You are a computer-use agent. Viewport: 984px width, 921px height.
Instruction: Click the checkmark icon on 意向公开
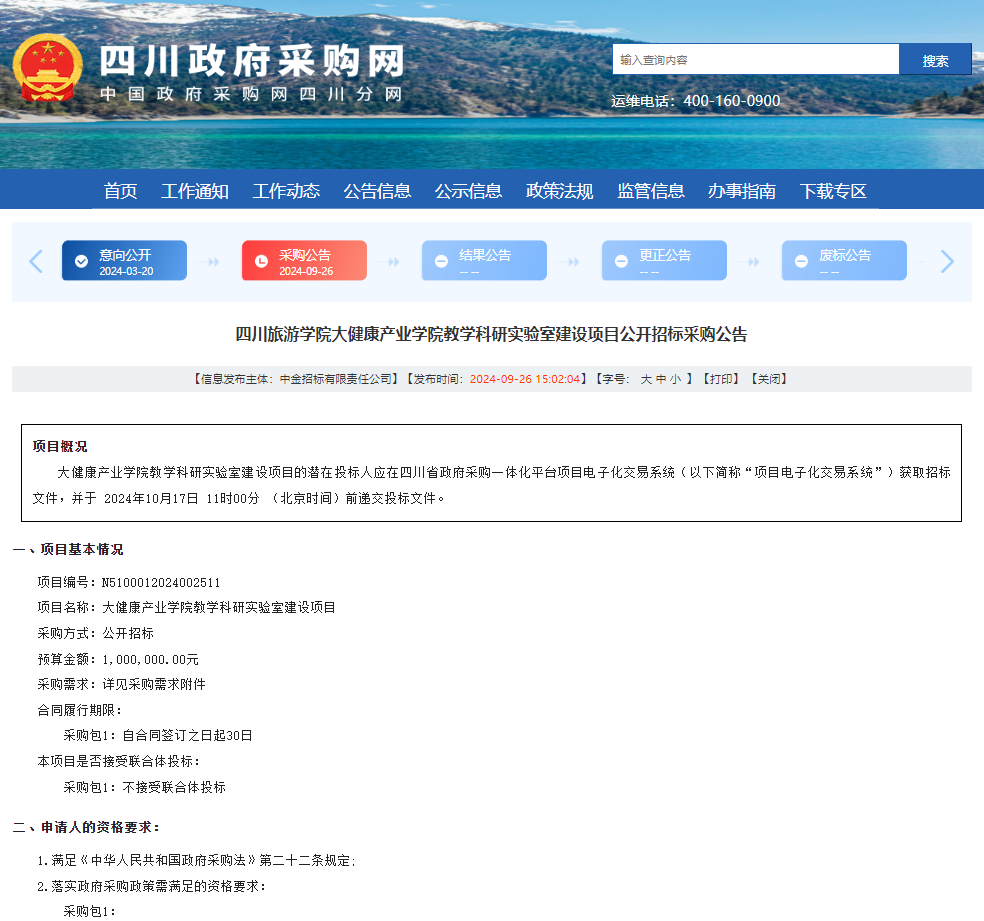tap(82, 261)
